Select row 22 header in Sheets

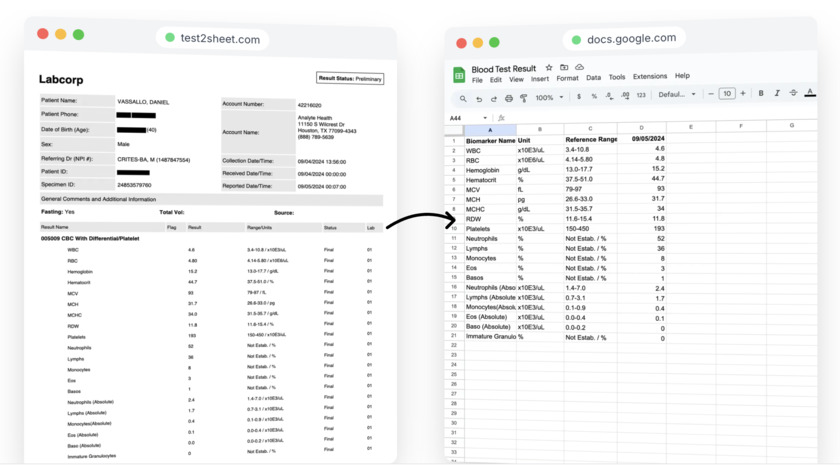click(454, 345)
